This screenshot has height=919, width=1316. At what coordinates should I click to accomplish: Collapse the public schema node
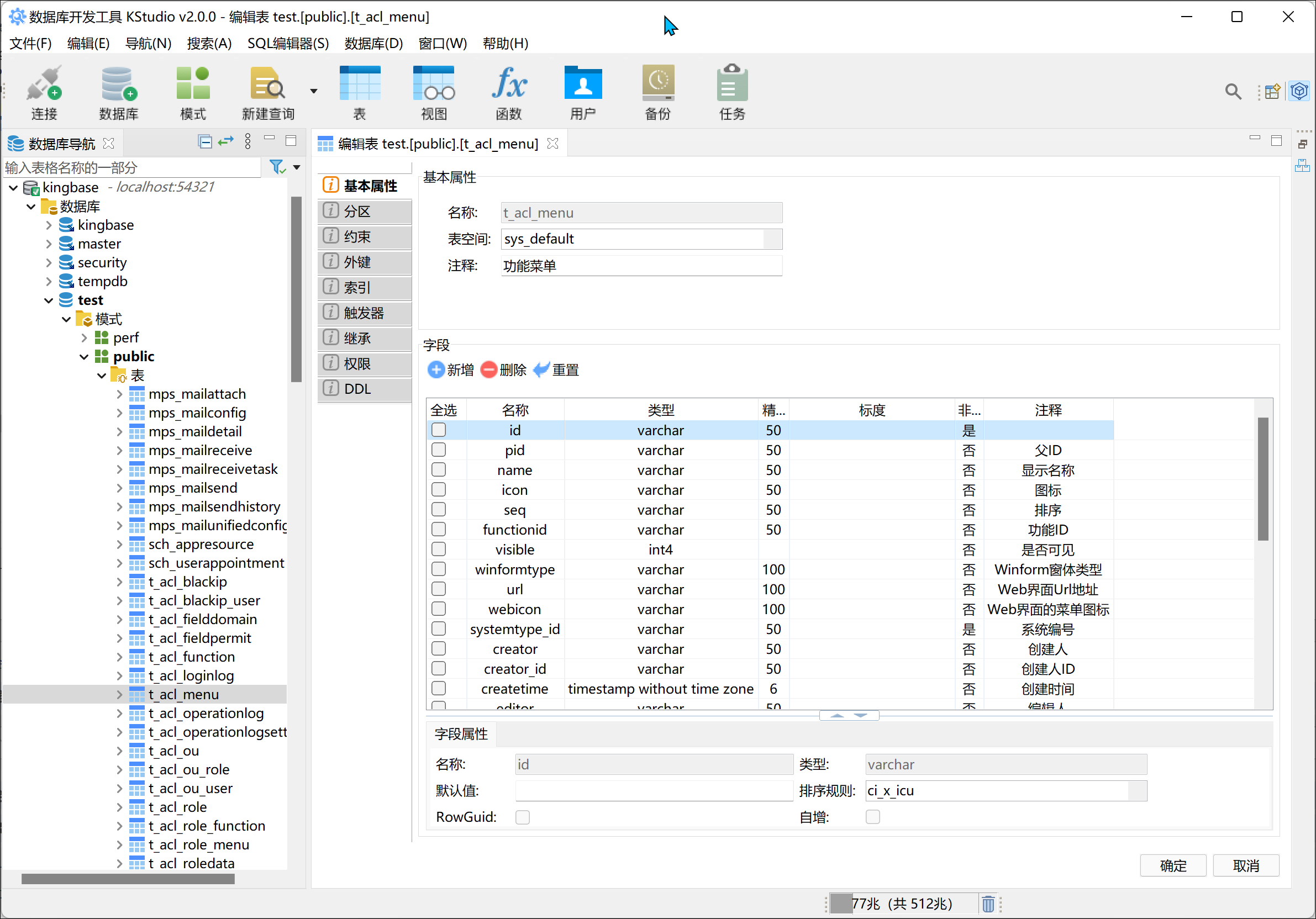(85, 356)
